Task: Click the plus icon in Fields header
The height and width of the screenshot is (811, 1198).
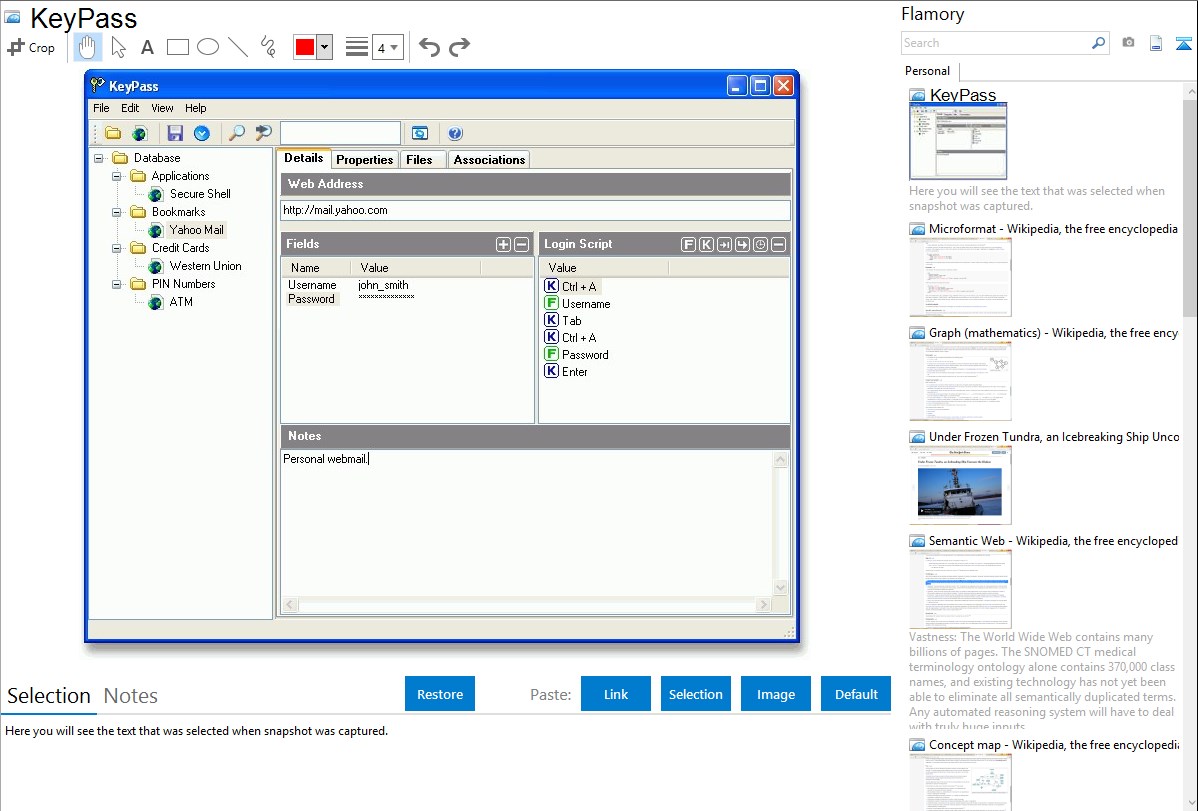Action: pyautogui.click(x=503, y=245)
